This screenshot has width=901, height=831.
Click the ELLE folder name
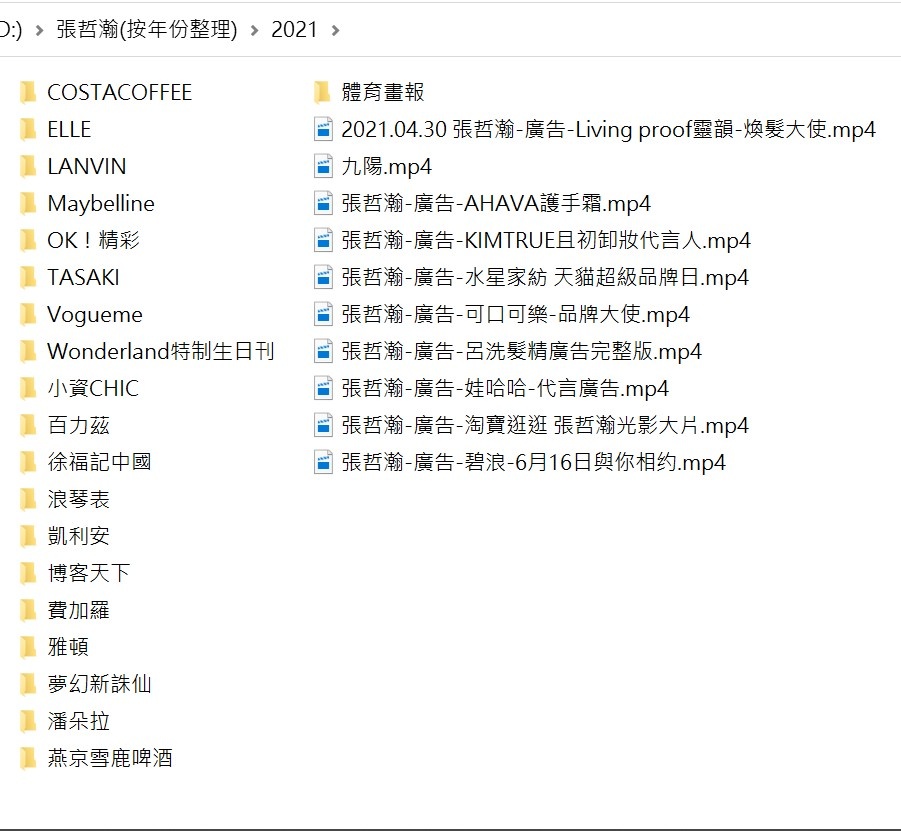69,129
